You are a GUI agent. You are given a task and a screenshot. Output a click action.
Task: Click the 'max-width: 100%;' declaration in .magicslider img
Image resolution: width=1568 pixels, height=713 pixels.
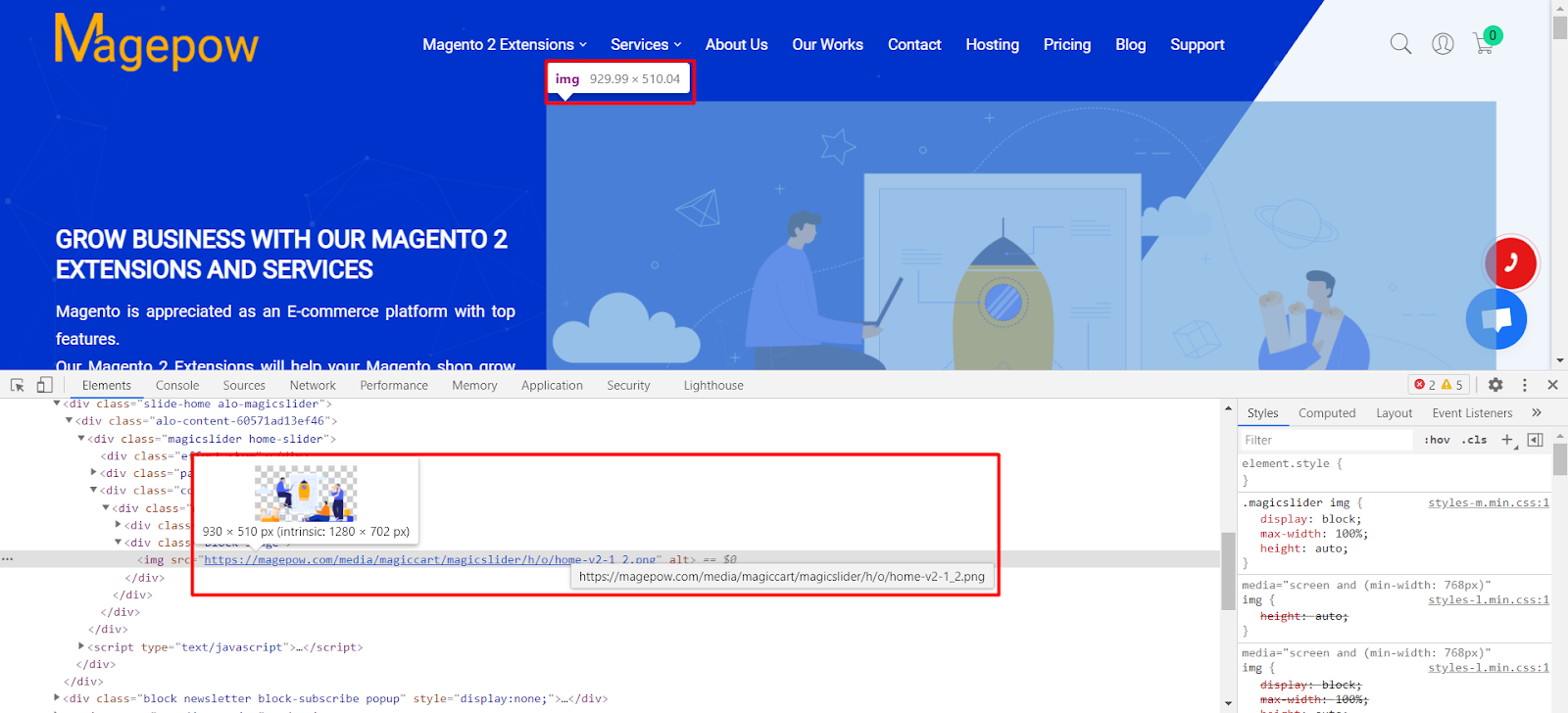[1314, 534]
